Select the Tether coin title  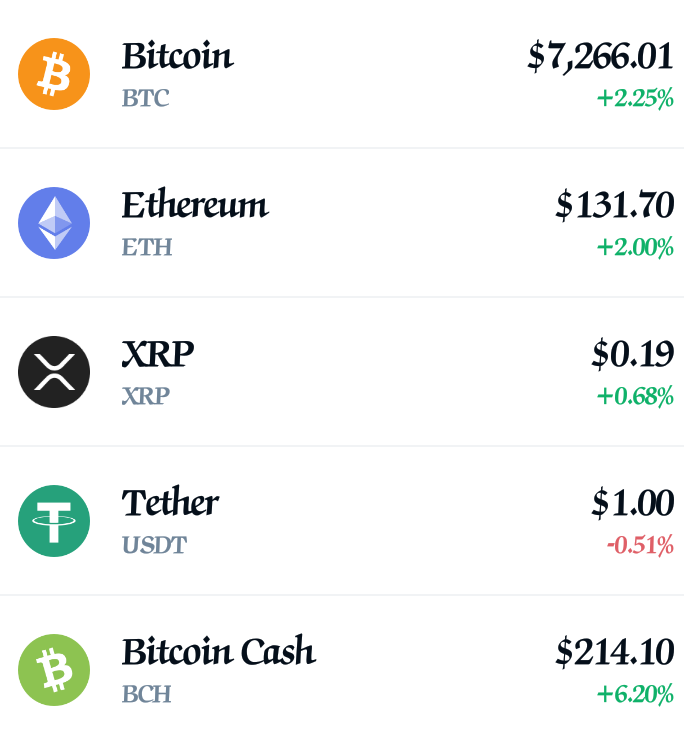pyautogui.click(x=170, y=502)
